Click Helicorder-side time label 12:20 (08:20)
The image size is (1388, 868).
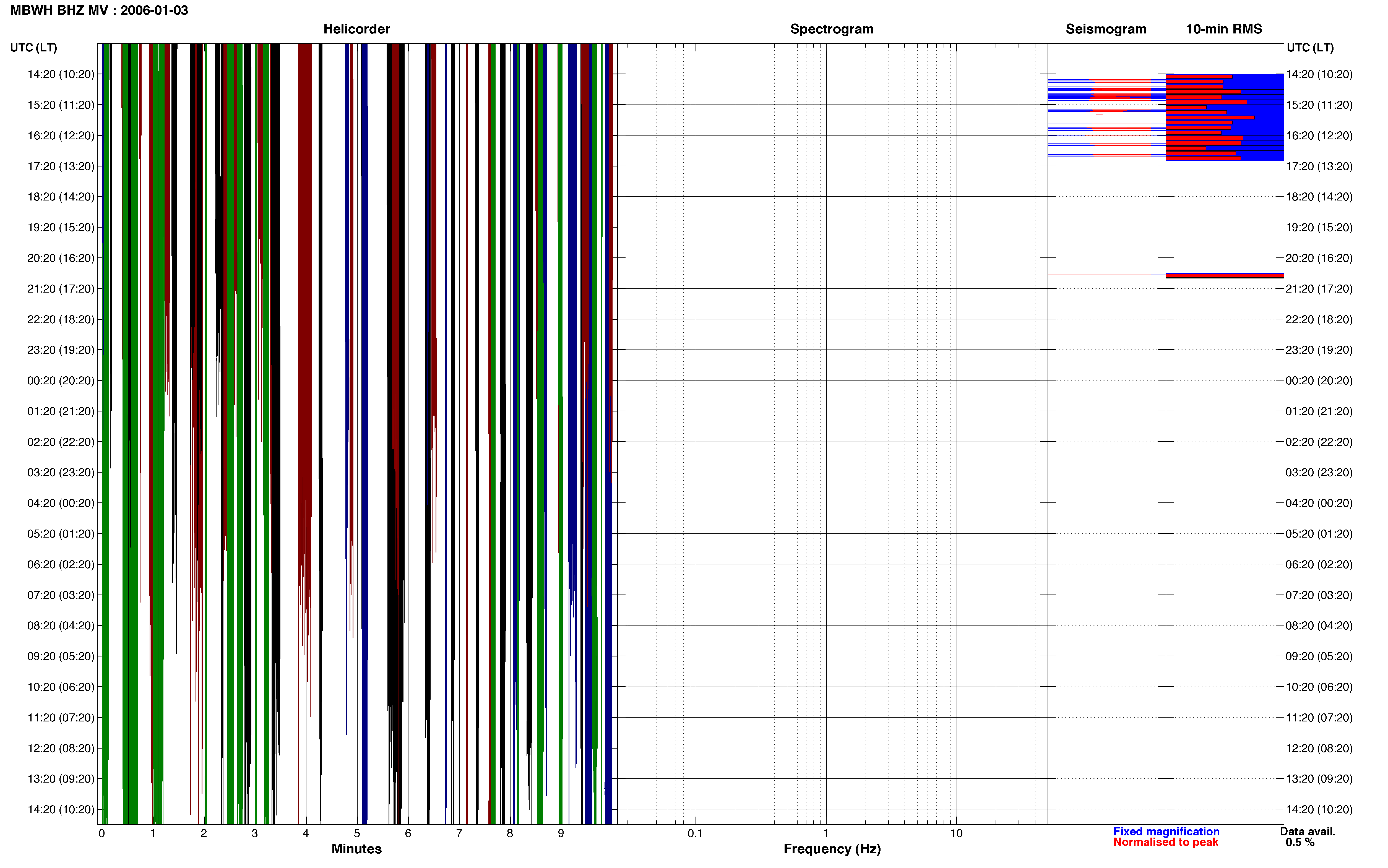[x=61, y=749]
